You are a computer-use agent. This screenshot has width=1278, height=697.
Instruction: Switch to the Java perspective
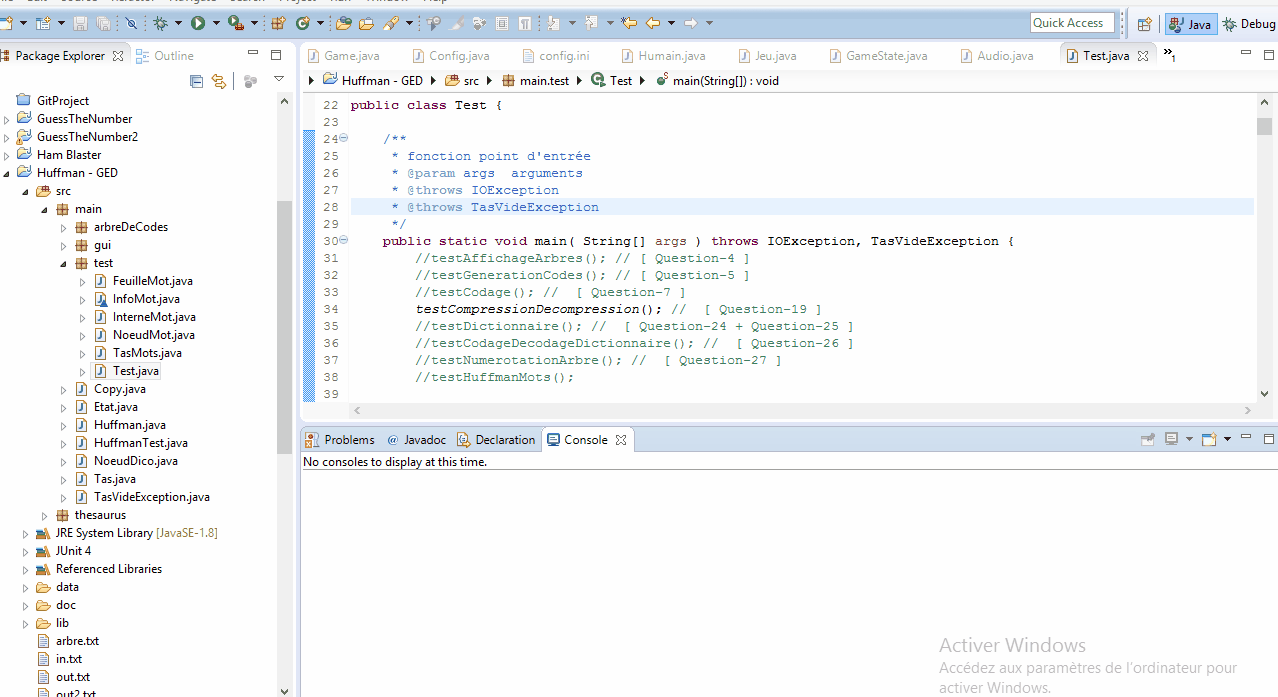point(1190,24)
